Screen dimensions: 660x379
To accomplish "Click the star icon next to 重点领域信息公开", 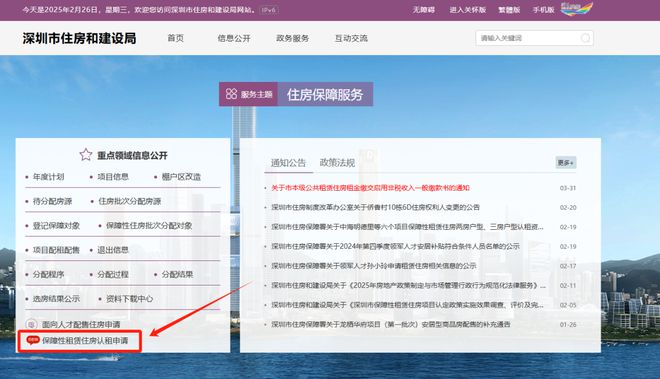I will (86, 155).
